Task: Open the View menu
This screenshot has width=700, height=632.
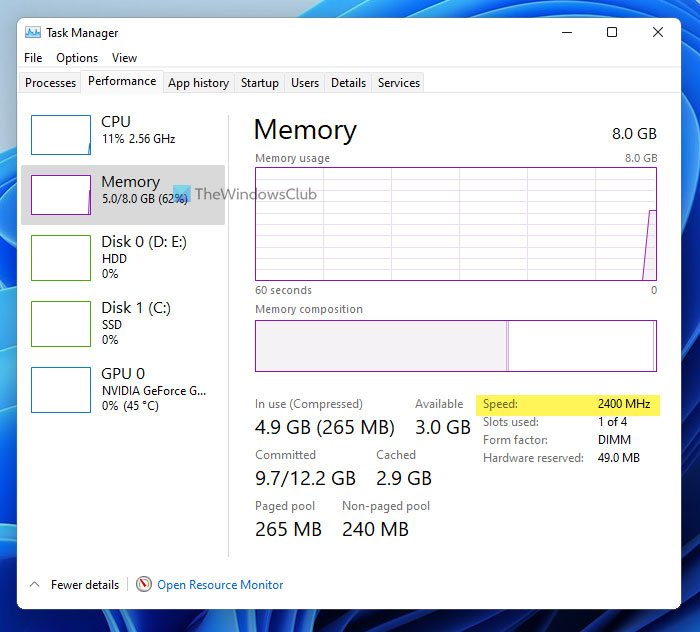Action: (124, 58)
